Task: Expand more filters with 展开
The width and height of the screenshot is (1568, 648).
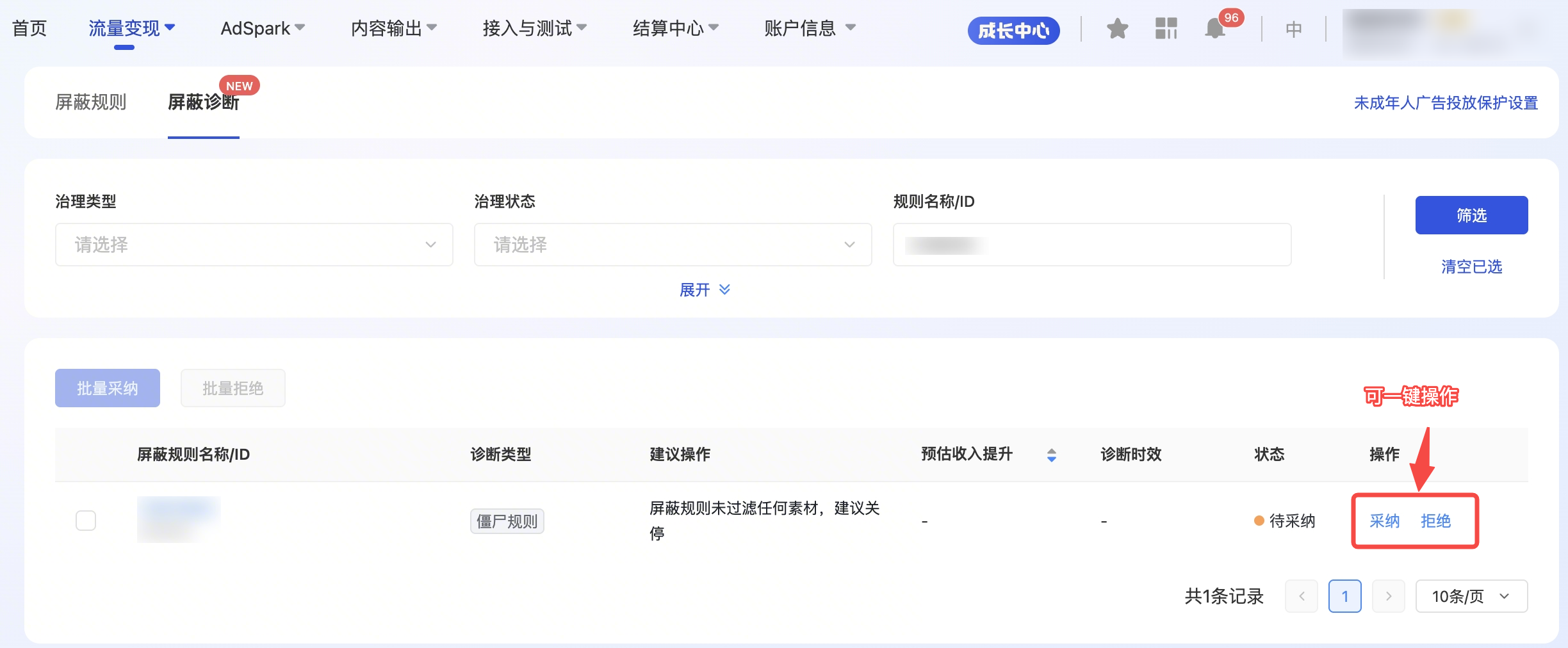Action: point(704,290)
